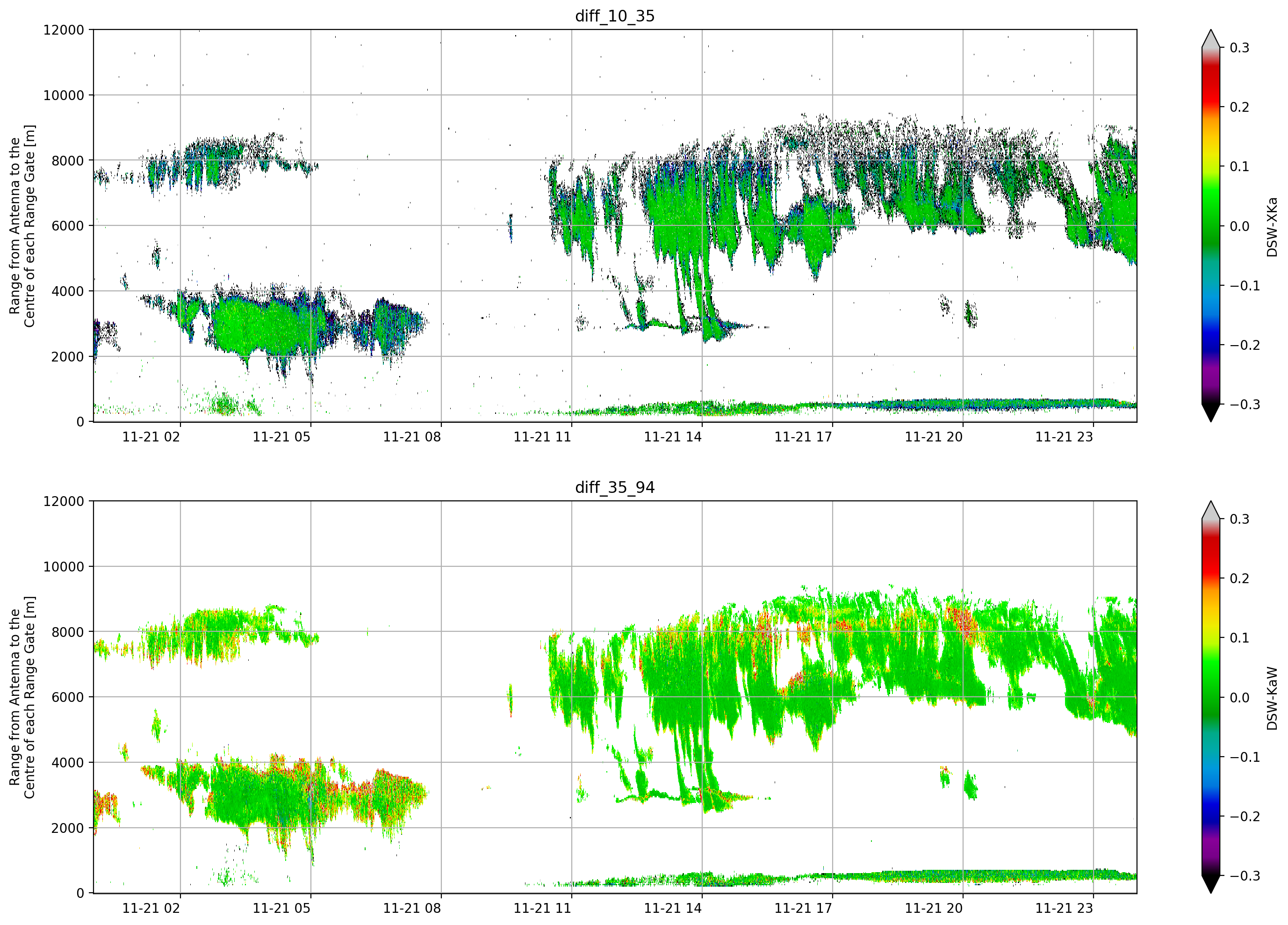Click the 6000 y-axis label of bottom plot
The height and width of the screenshot is (925, 1288).
[68, 697]
